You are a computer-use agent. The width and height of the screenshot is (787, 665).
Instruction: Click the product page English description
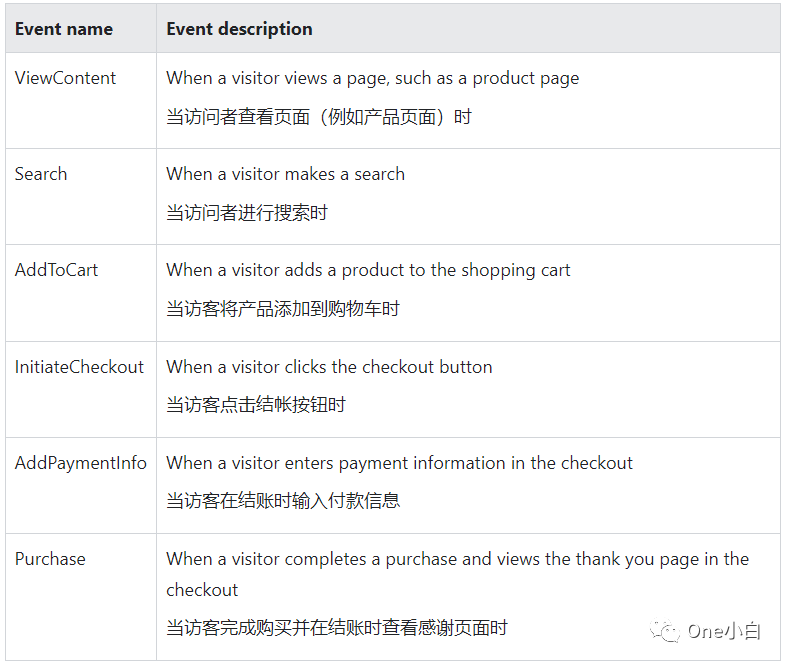tap(372, 78)
